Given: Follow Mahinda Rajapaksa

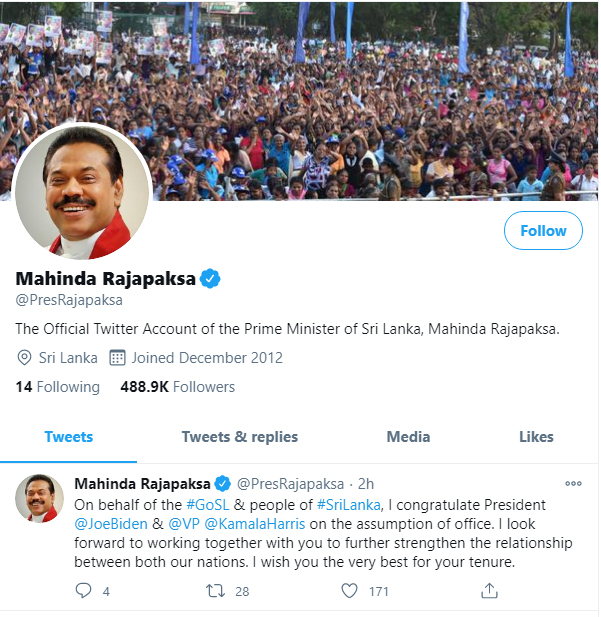Looking at the screenshot, I should pos(543,231).
